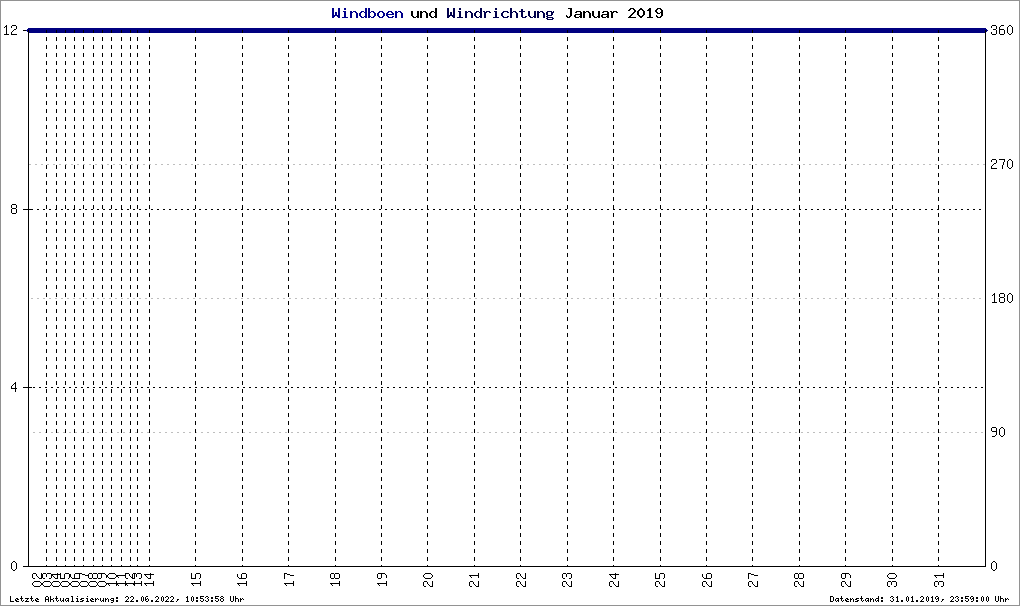Click the day 20 label on the x-axis
This screenshot has width=1020, height=606.
click(428, 579)
